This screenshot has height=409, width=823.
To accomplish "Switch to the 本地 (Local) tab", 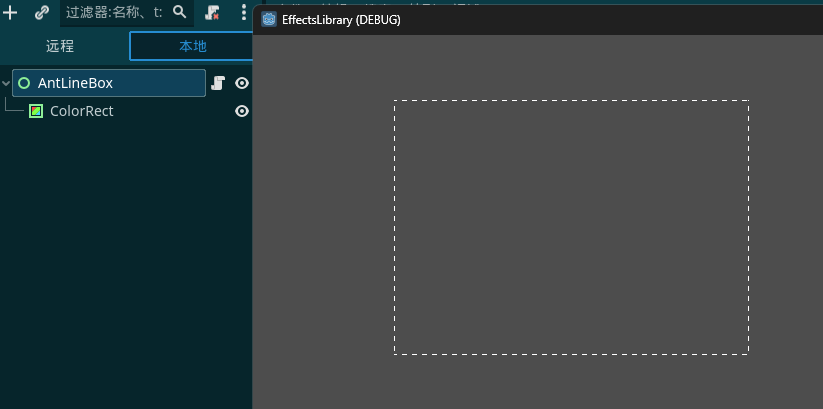I will 192,46.
